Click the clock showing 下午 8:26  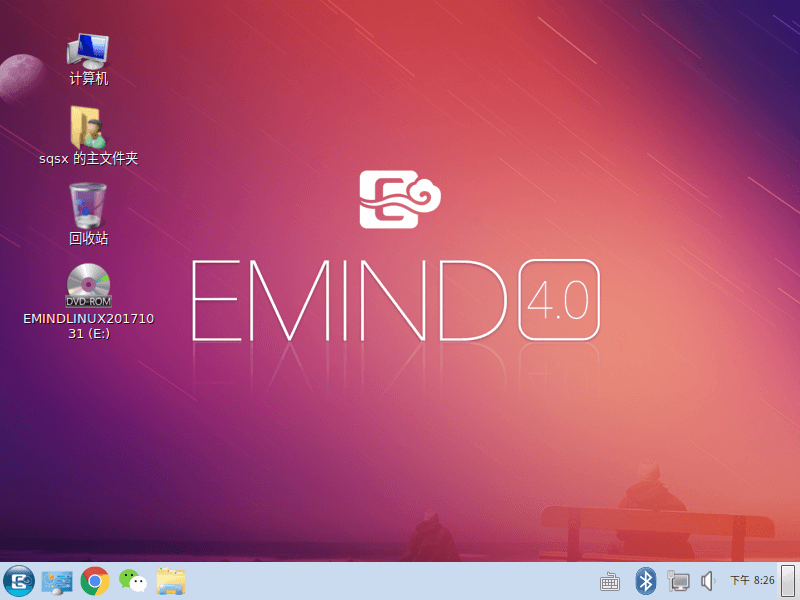tap(752, 580)
